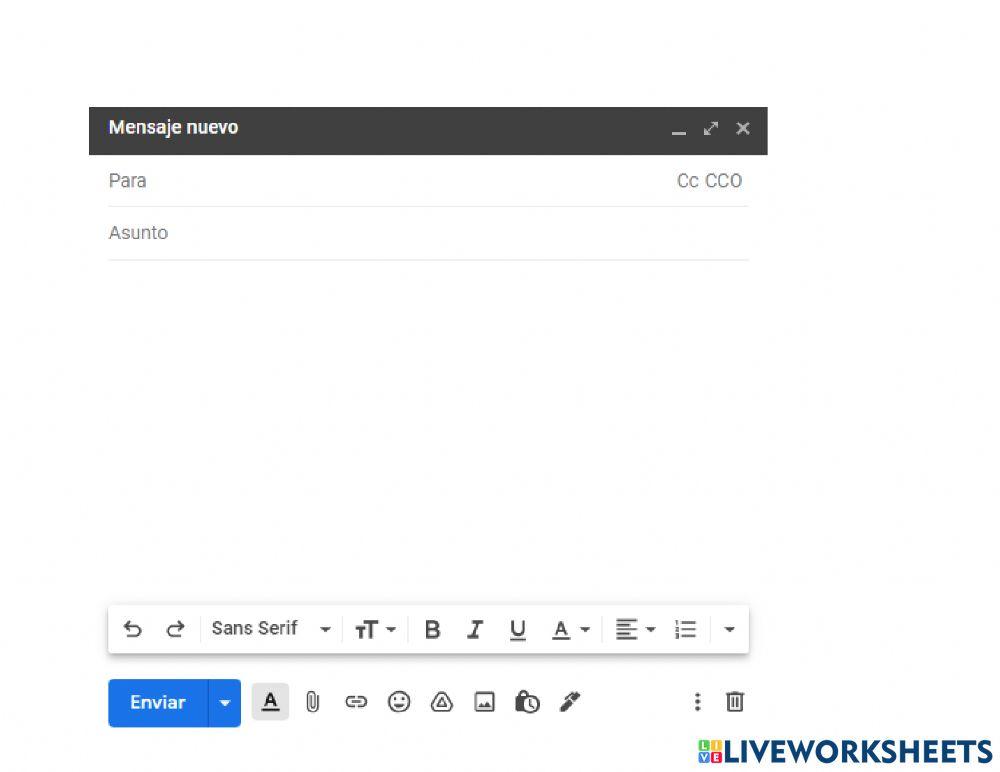
Task: Add CCO recipients
Action: [724, 181]
